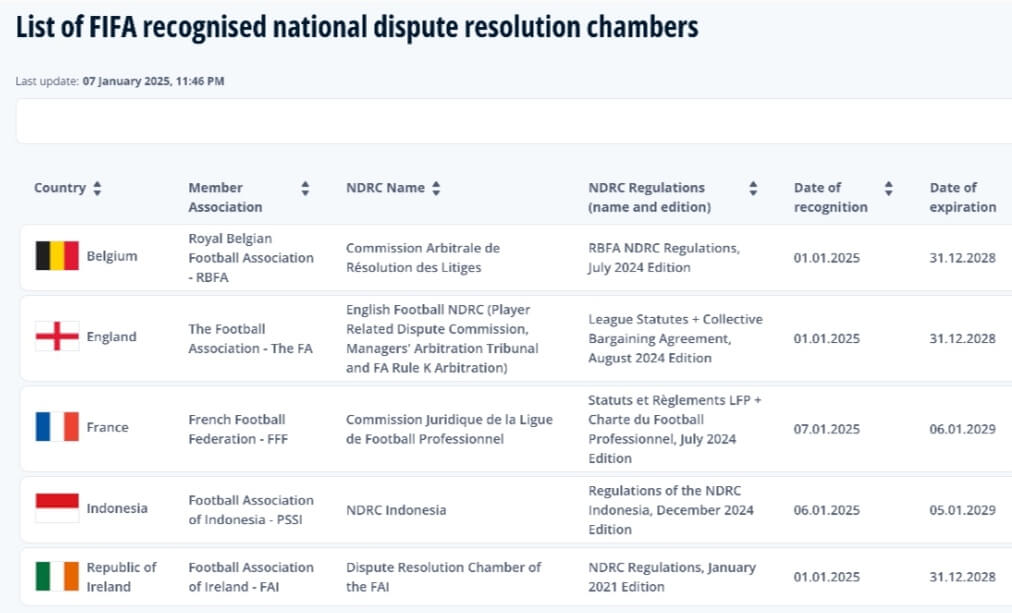Image resolution: width=1012 pixels, height=613 pixels.
Task: Sort by NDRC Name arrows
Action: pyautogui.click(x=437, y=188)
